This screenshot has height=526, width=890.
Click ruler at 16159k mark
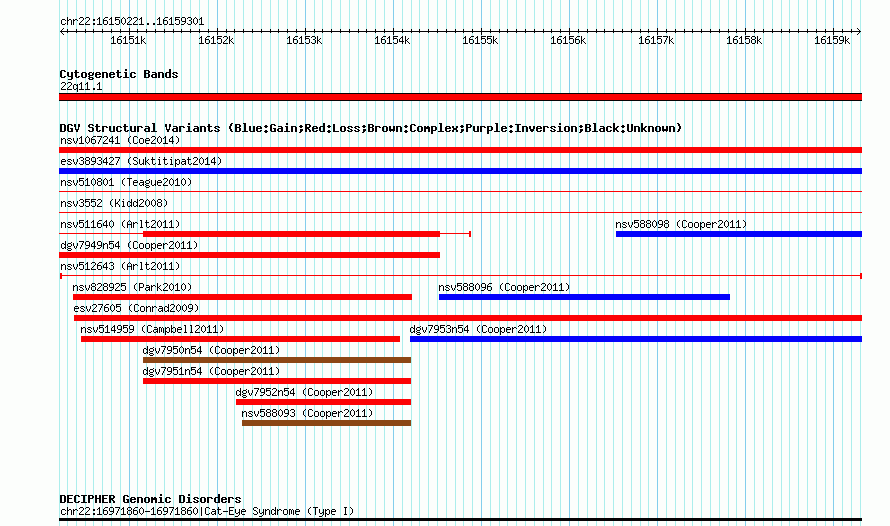tap(832, 40)
